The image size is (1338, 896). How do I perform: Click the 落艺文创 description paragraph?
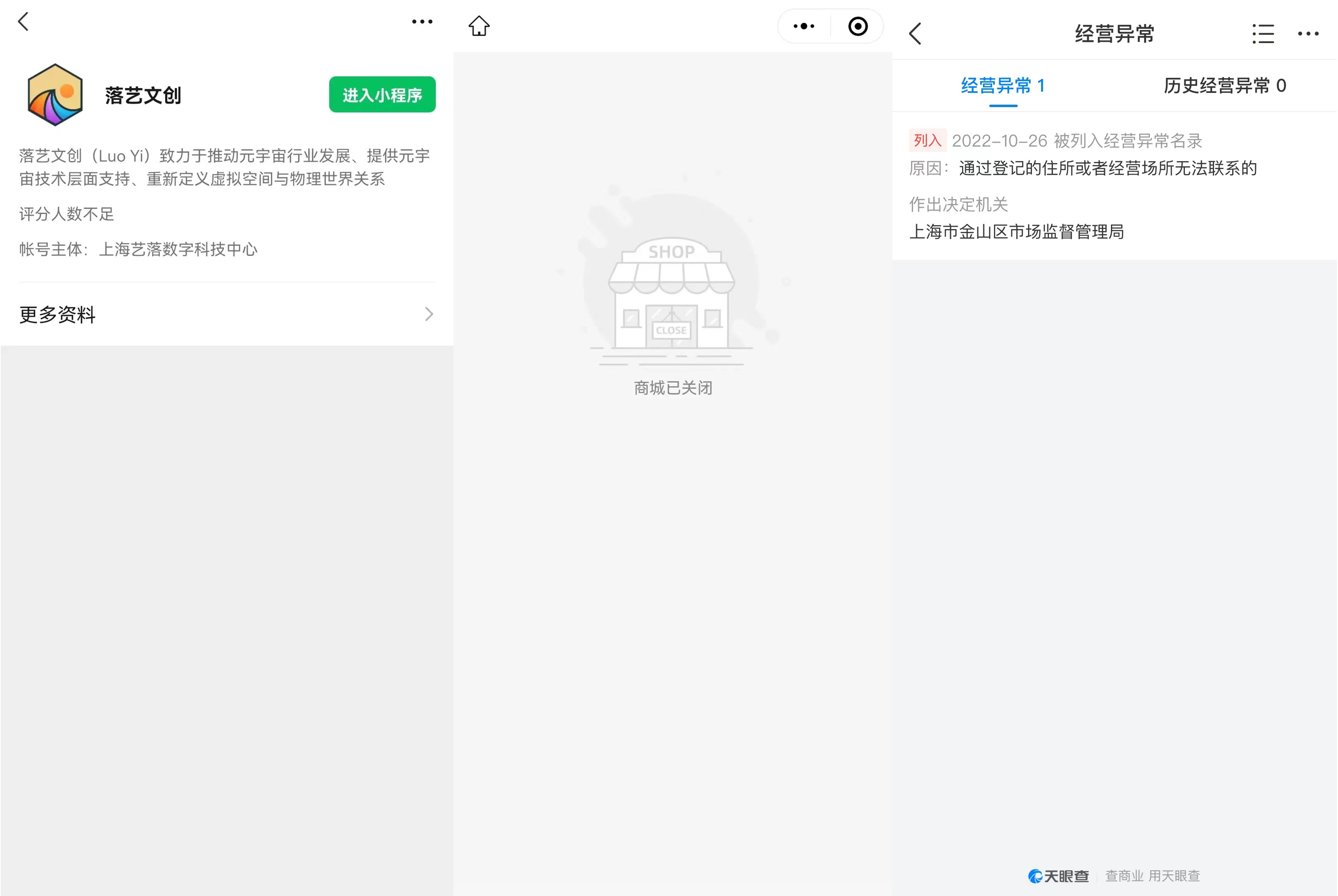click(x=225, y=167)
